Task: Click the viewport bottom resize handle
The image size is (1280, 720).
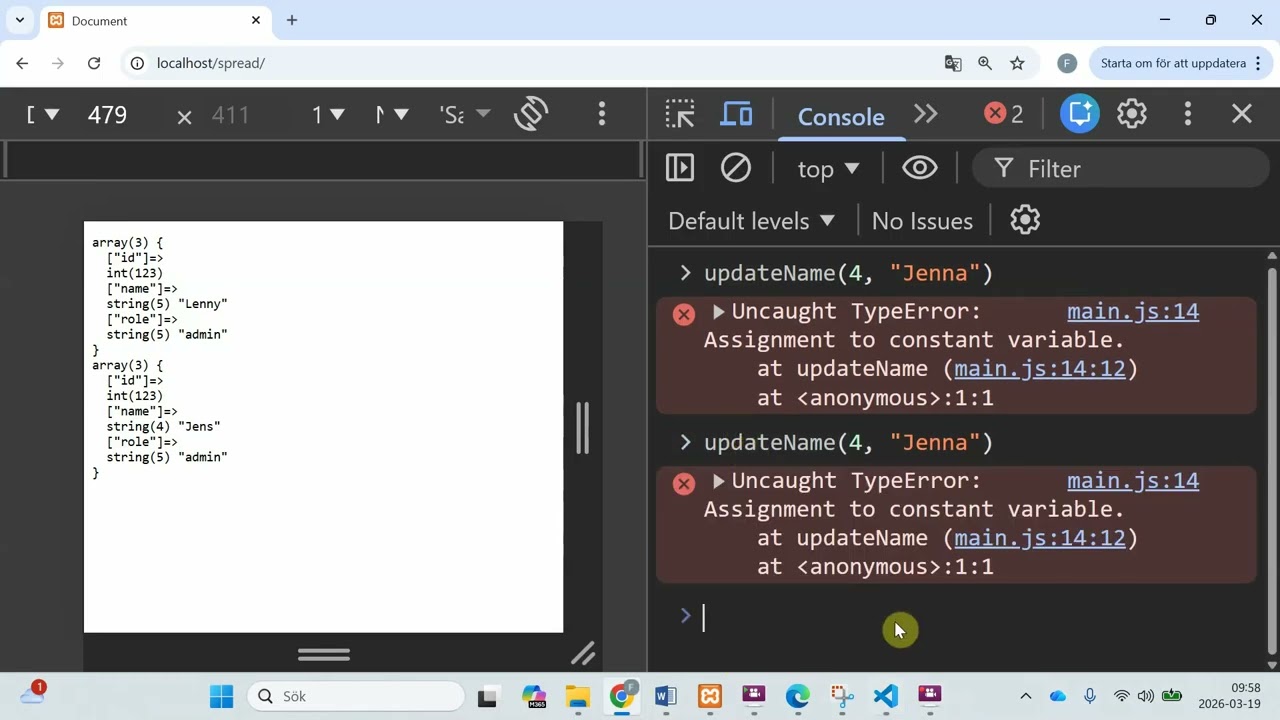Action: coord(324,655)
